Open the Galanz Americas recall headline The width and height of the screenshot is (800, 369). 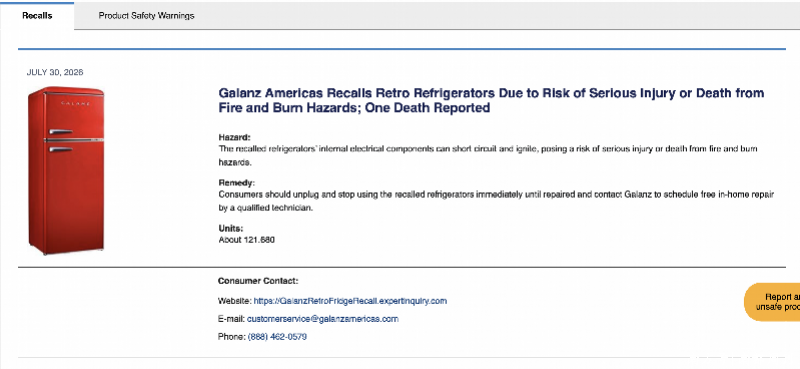pos(491,101)
